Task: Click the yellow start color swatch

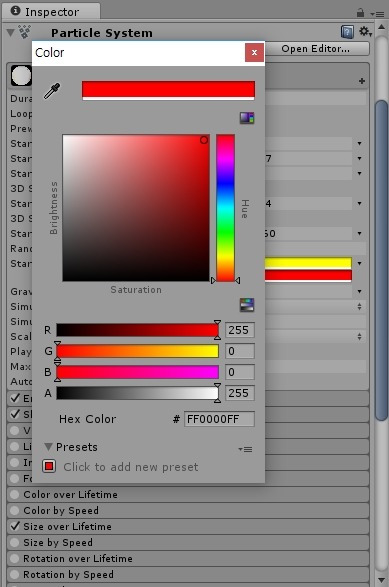Action: pos(308,263)
